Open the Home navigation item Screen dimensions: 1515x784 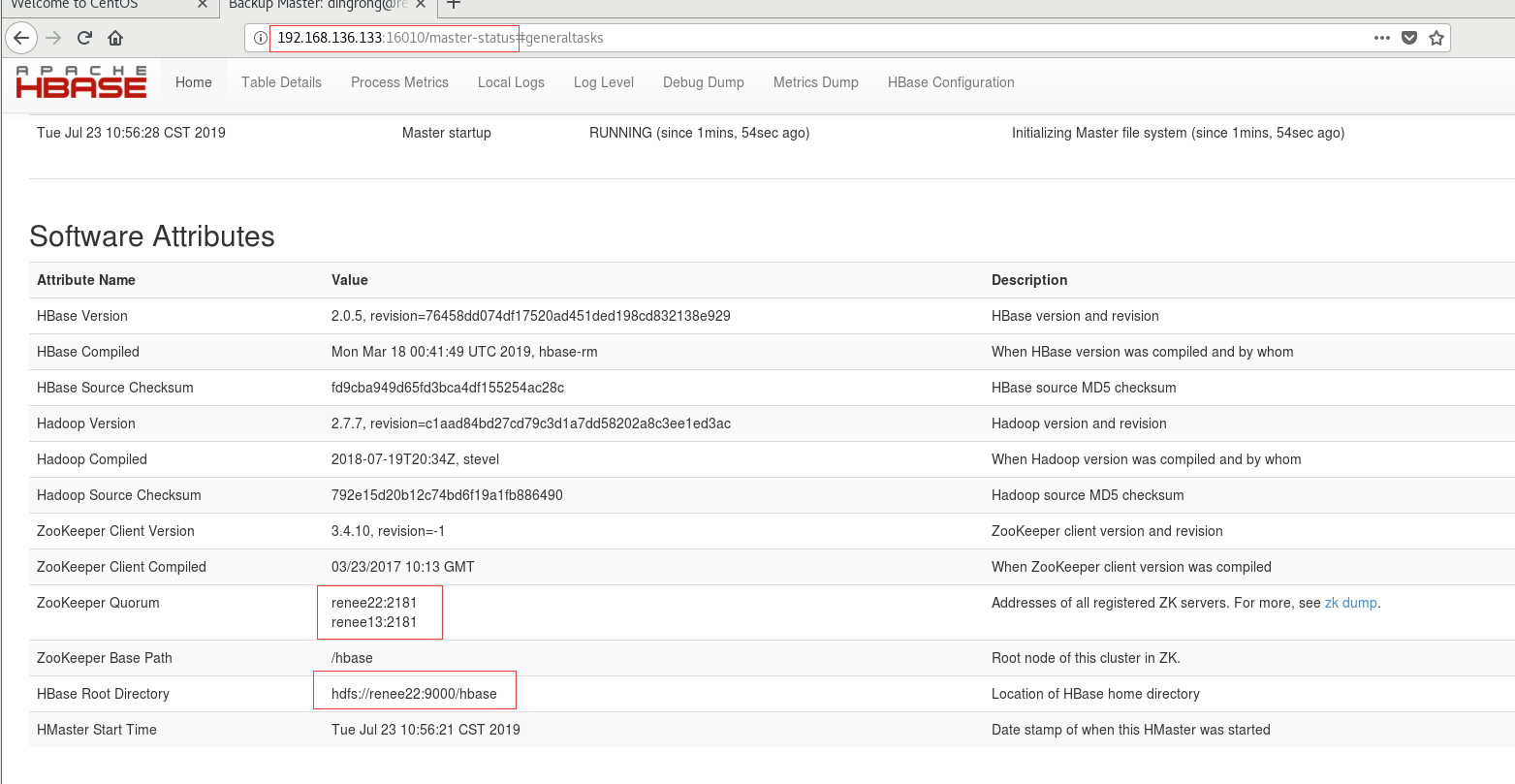pos(194,82)
